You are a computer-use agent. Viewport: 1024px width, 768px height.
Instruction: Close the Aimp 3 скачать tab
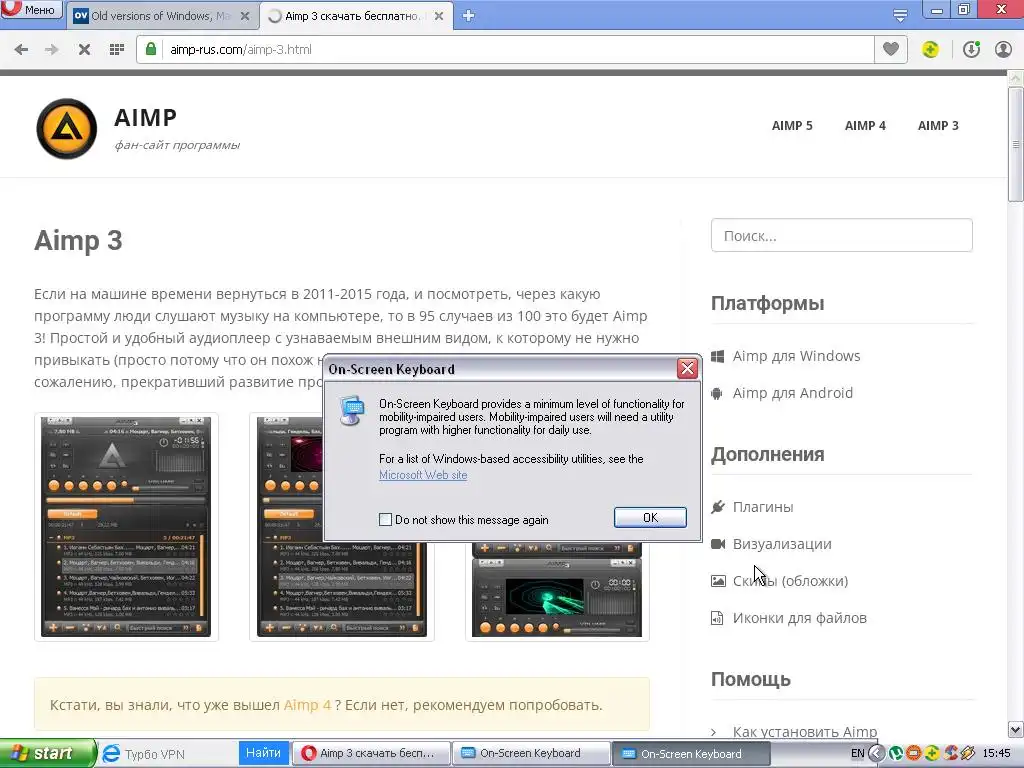point(439,16)
